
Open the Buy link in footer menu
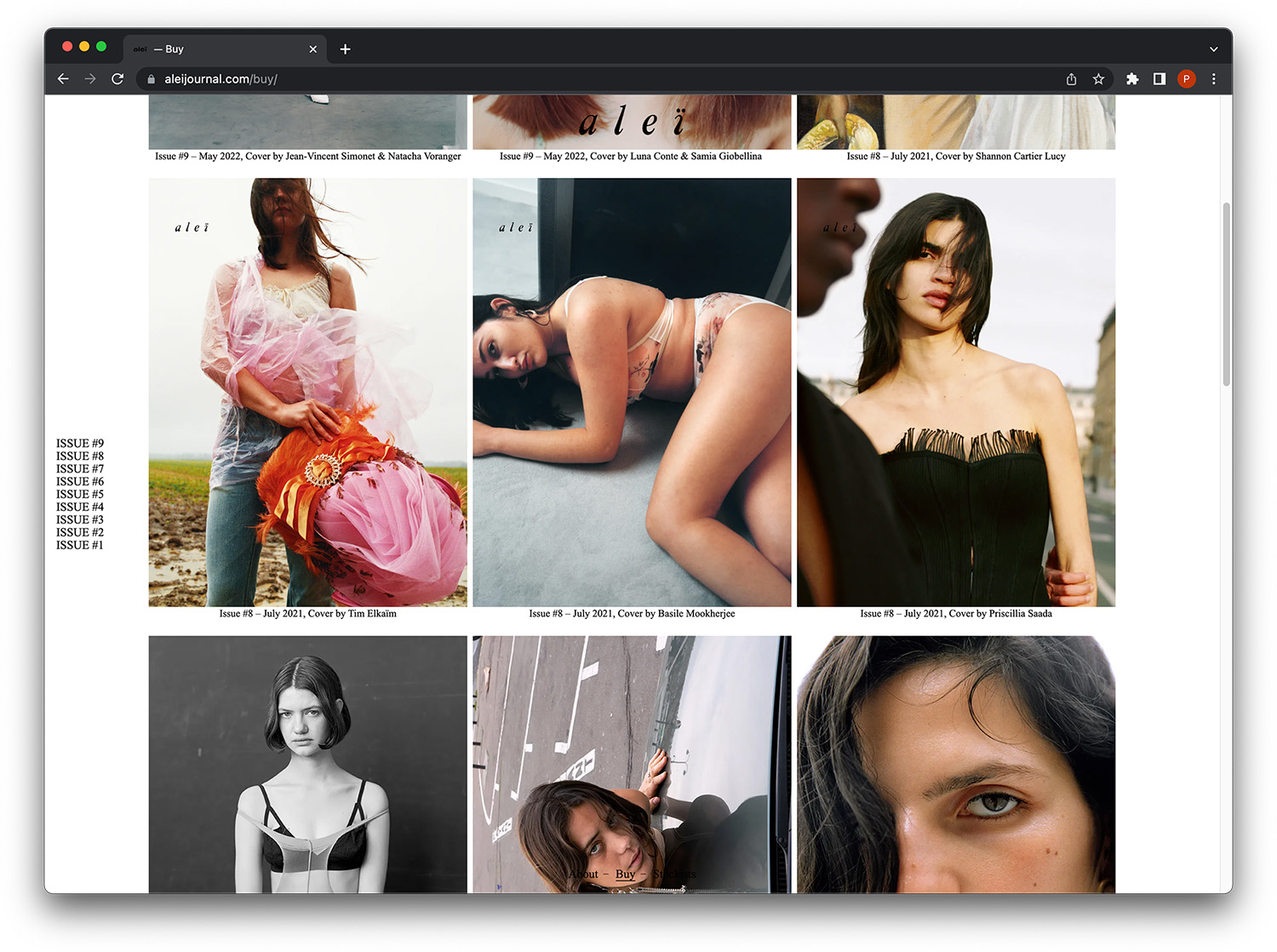[x=625, y=875]
